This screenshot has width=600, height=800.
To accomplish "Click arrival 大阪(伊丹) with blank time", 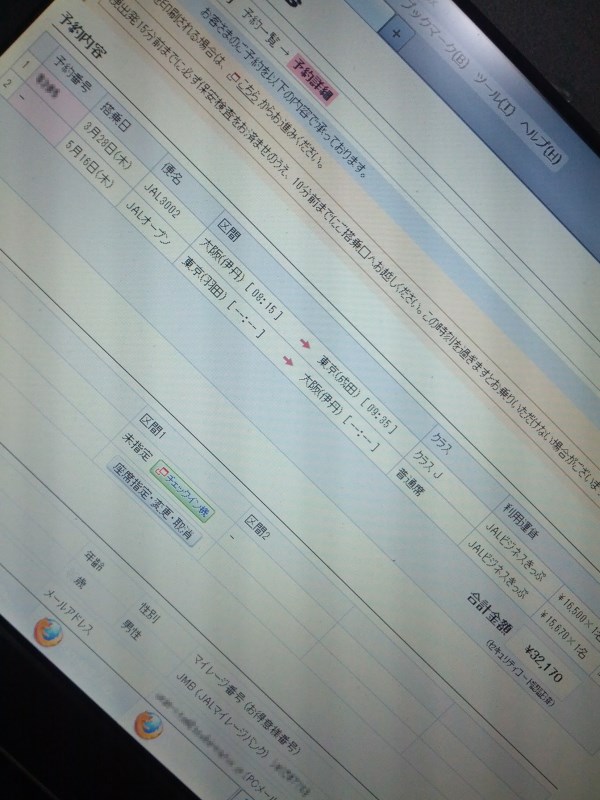I will click(339, 413).
